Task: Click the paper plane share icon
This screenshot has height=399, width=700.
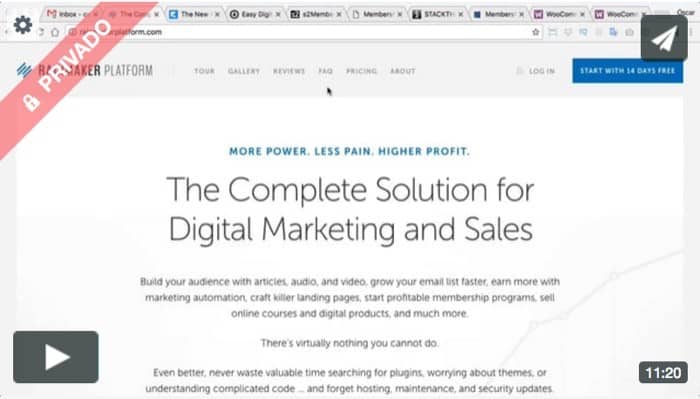Action: point(664,38)
